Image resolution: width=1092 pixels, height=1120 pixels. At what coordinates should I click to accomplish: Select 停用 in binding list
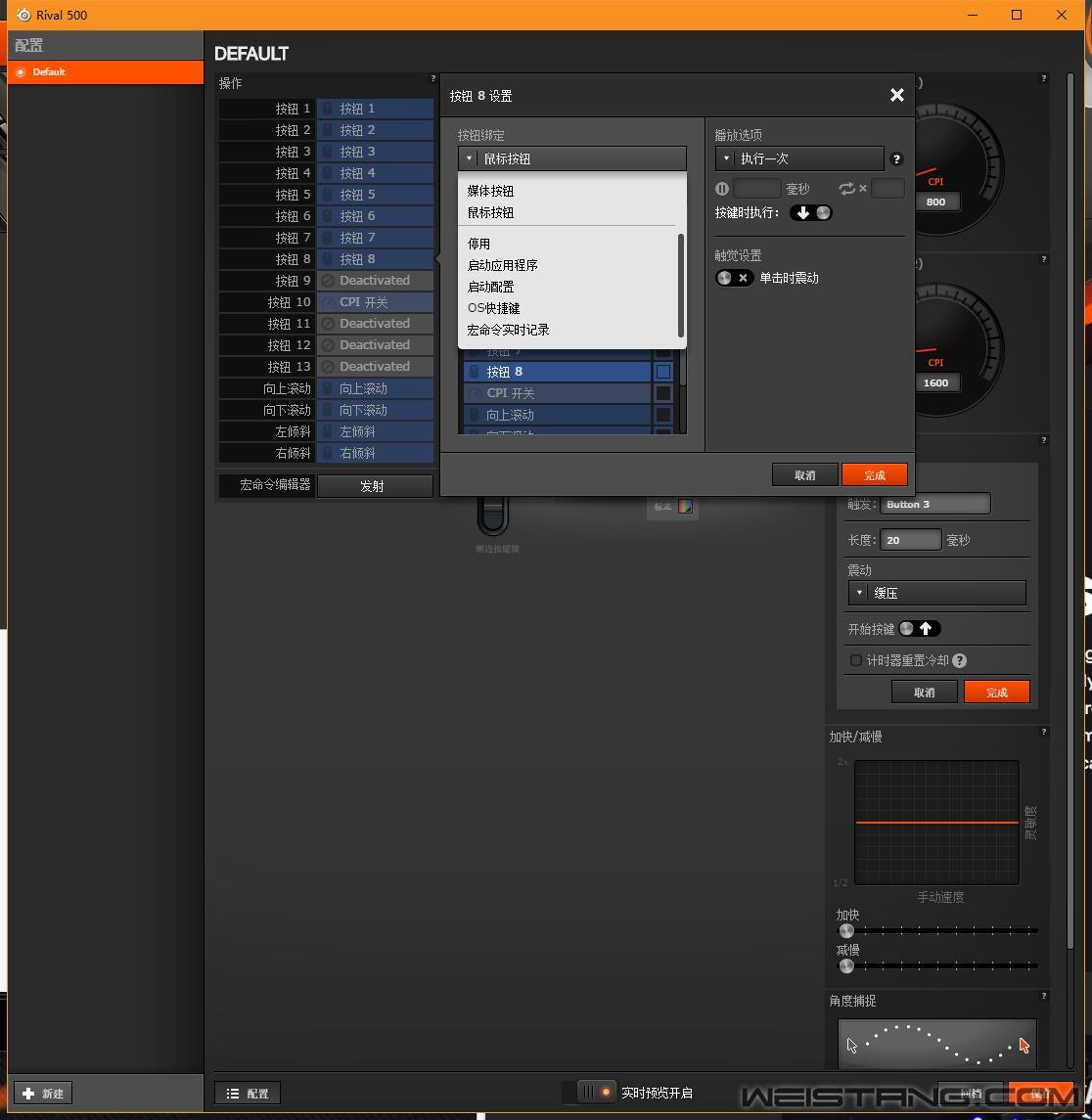478,244
